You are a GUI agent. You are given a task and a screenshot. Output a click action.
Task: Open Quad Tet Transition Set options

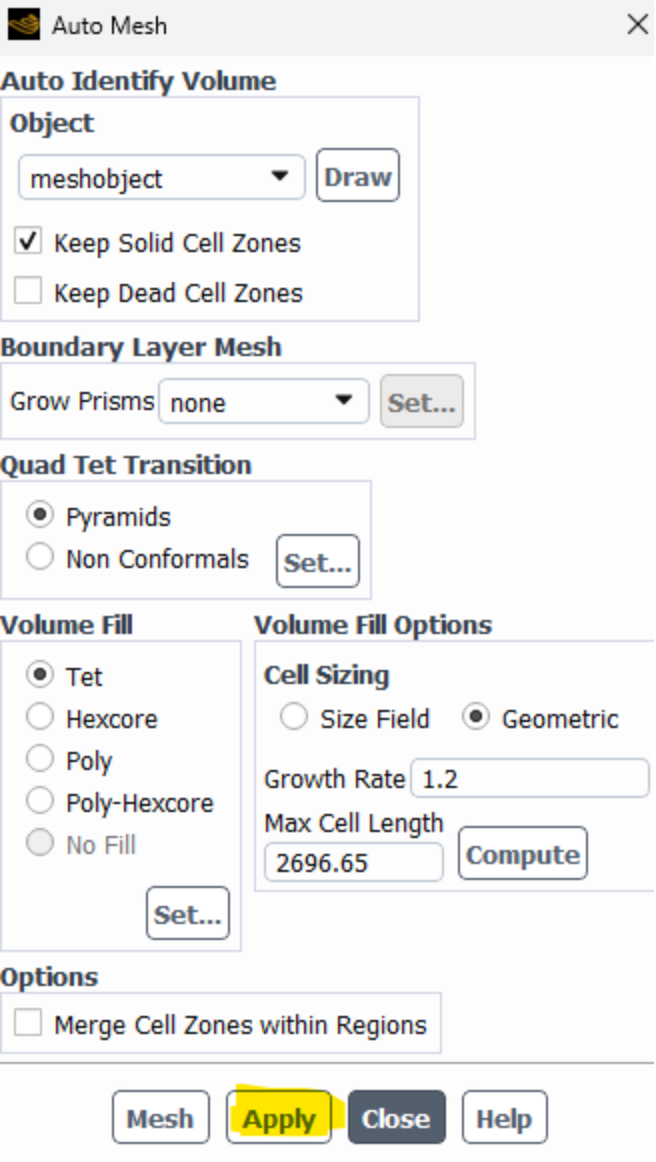coord(317,562)
